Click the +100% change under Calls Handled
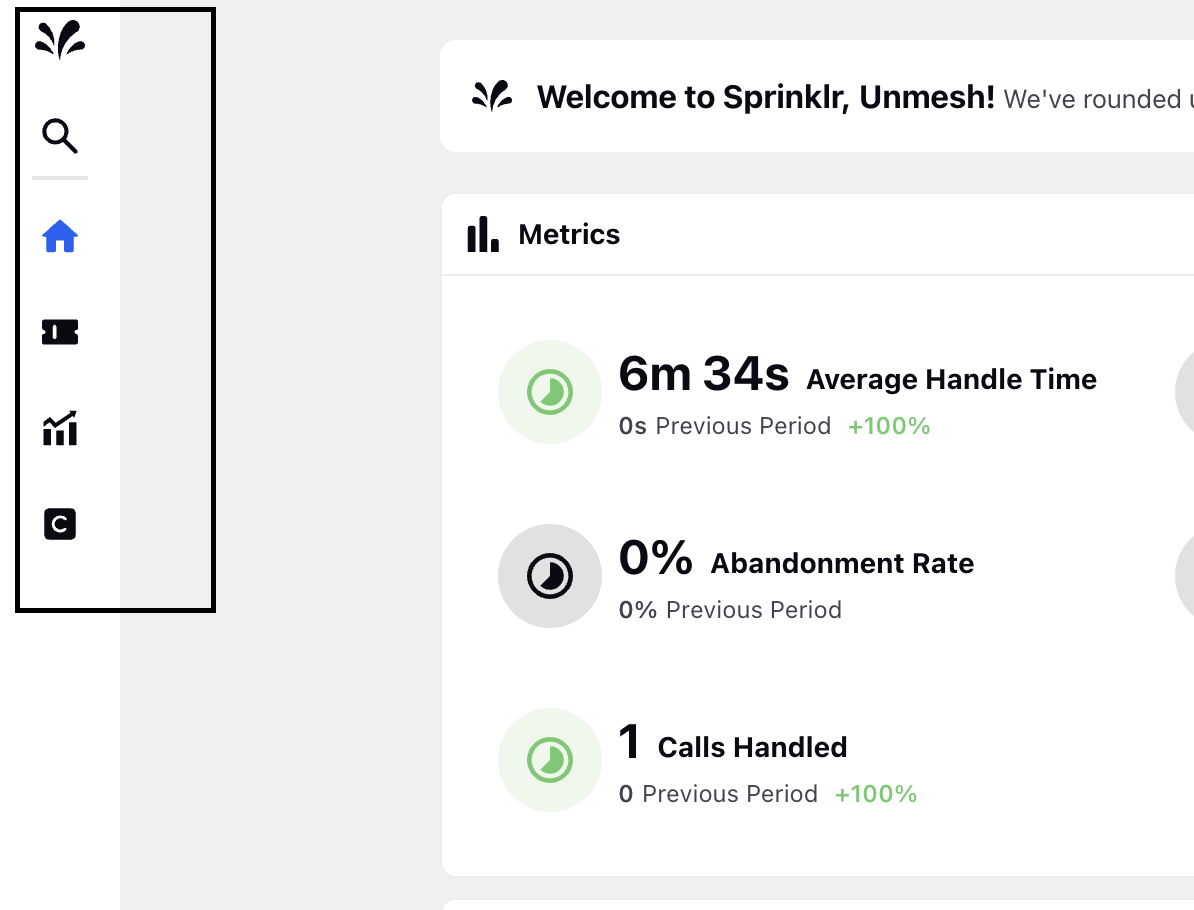 [x=876, y=794]
